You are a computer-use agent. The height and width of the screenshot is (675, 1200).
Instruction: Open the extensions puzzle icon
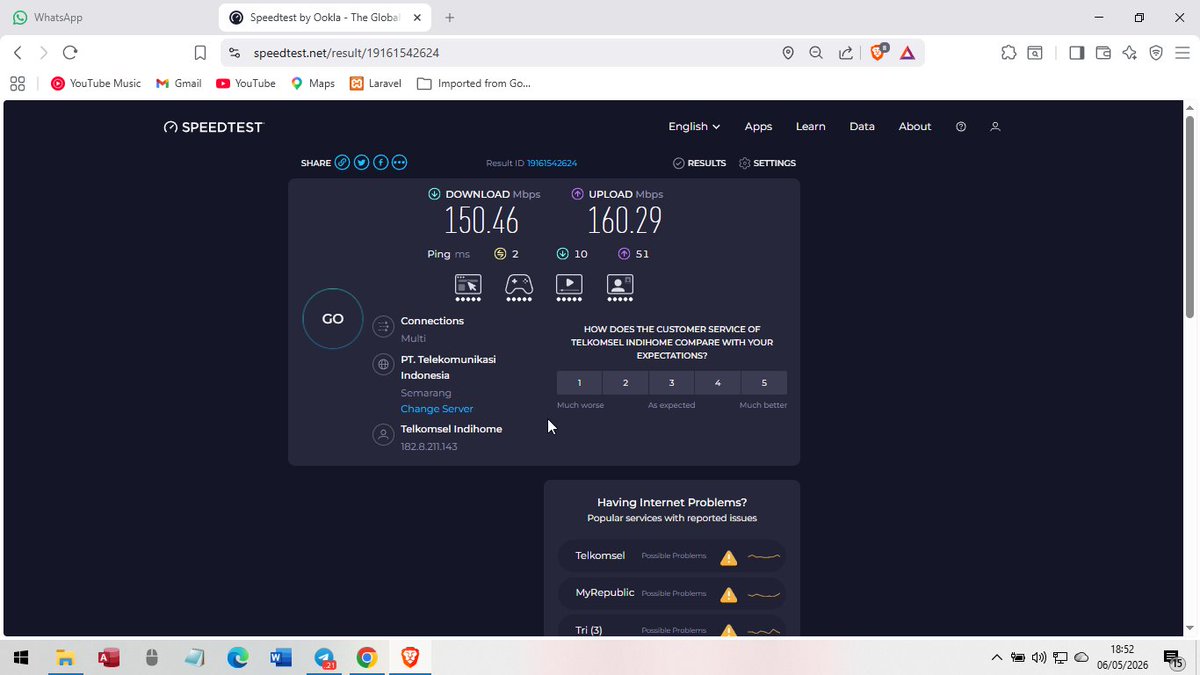pyautogui.click(x=1008, y=53)
